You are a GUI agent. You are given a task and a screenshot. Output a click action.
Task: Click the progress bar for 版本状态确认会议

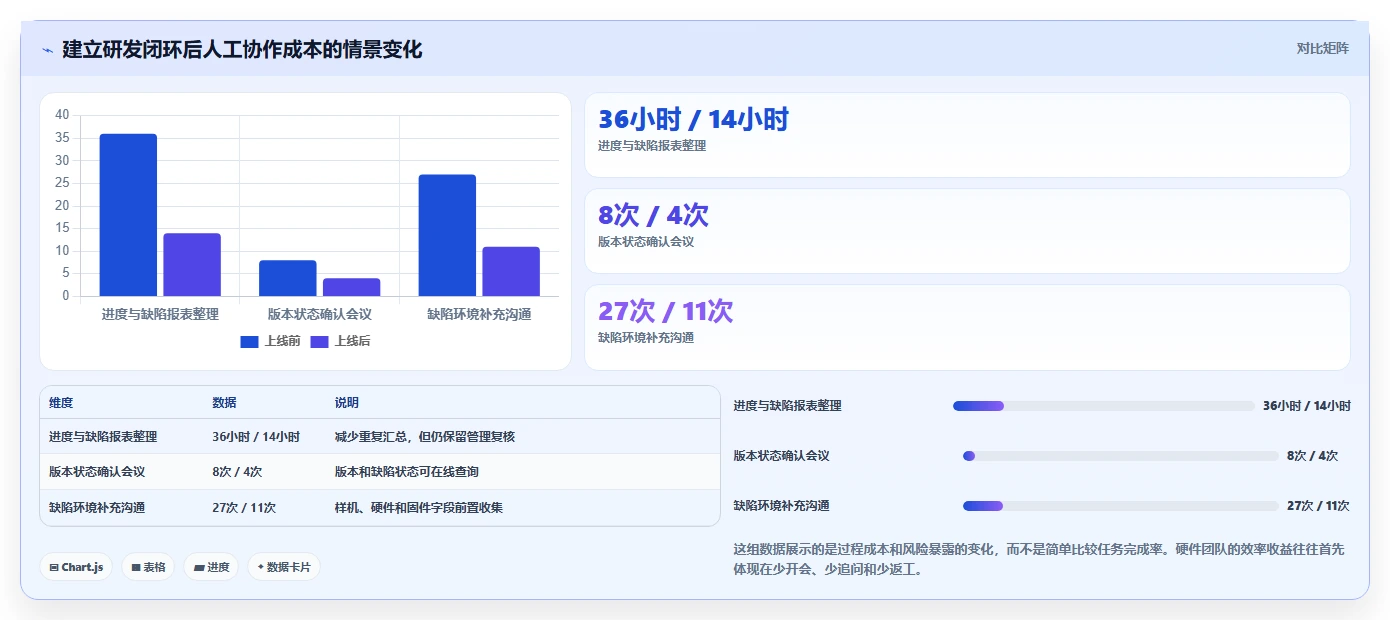coord(1121,456)
